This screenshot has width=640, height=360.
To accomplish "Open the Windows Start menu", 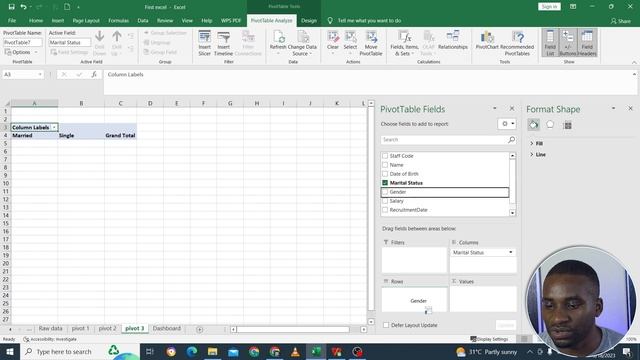I will [10, 351].
